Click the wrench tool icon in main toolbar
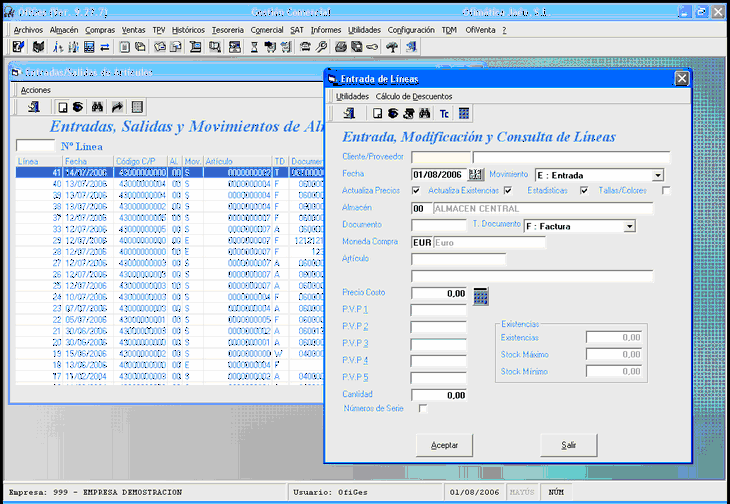Image resolution: width=730 pixels, height=504 pixels. click(321, 47)
